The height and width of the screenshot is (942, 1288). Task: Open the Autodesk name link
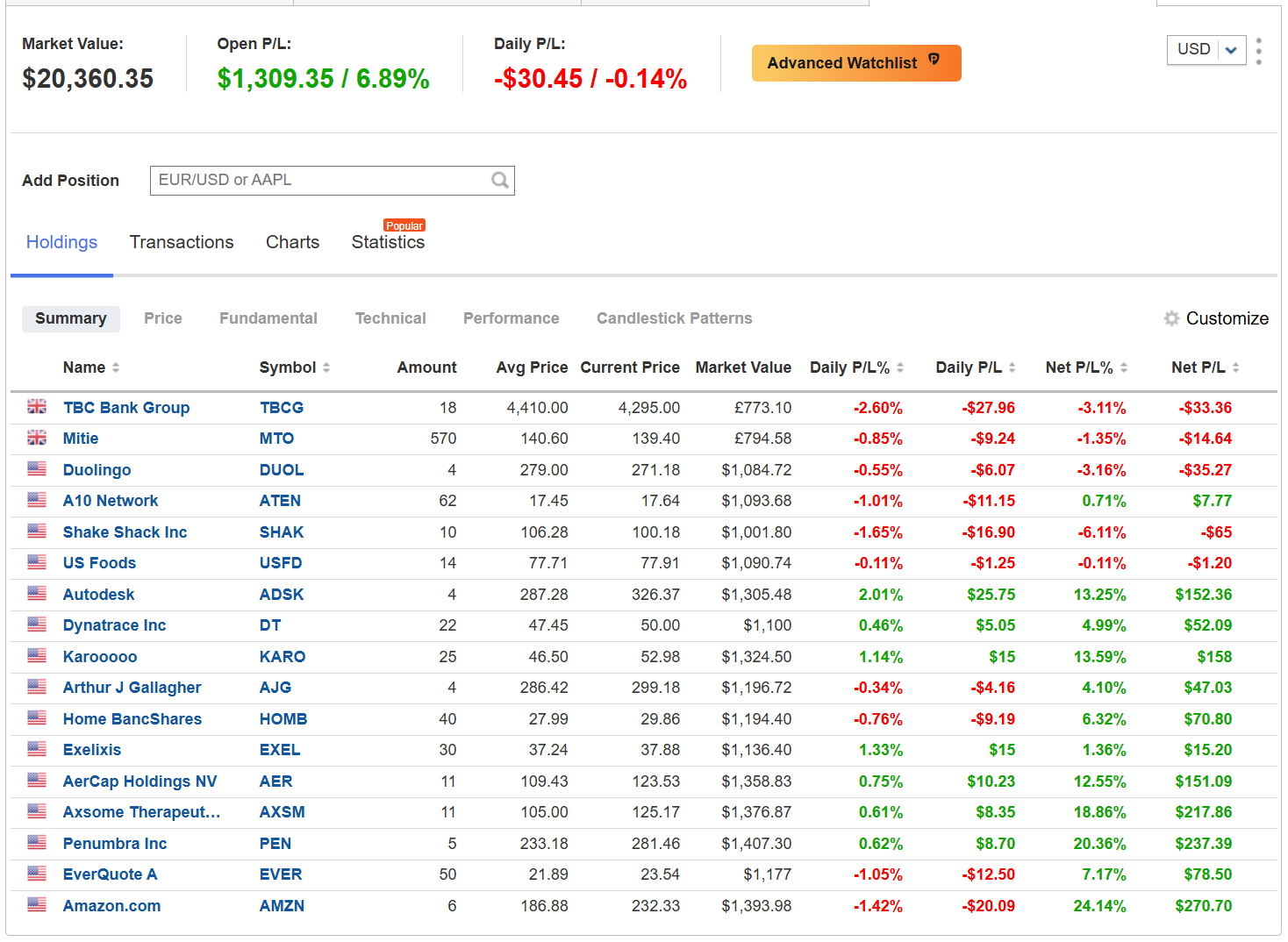[98, 595]
